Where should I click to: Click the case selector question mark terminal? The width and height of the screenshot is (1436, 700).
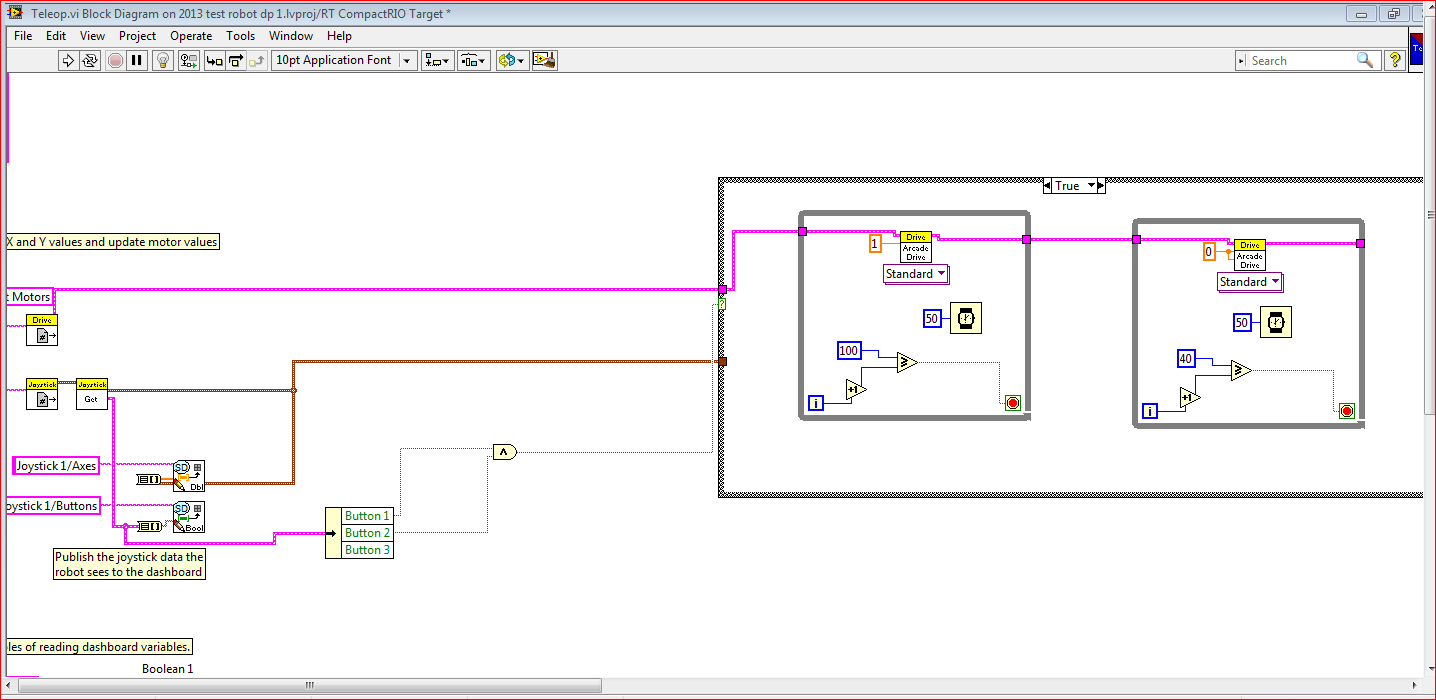722,303
